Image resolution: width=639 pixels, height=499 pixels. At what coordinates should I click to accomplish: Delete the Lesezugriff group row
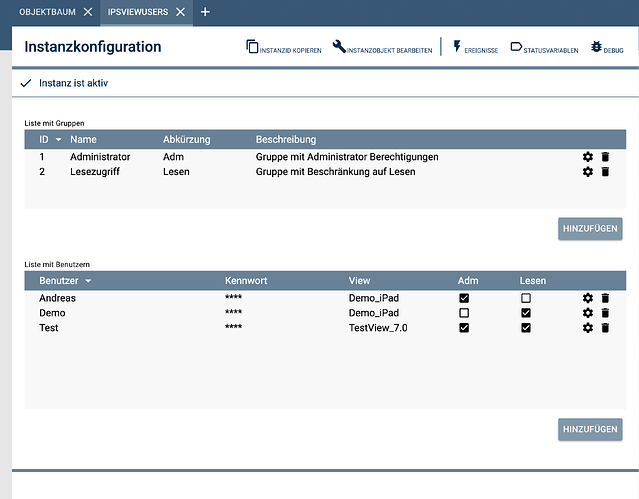pos(605,172)
